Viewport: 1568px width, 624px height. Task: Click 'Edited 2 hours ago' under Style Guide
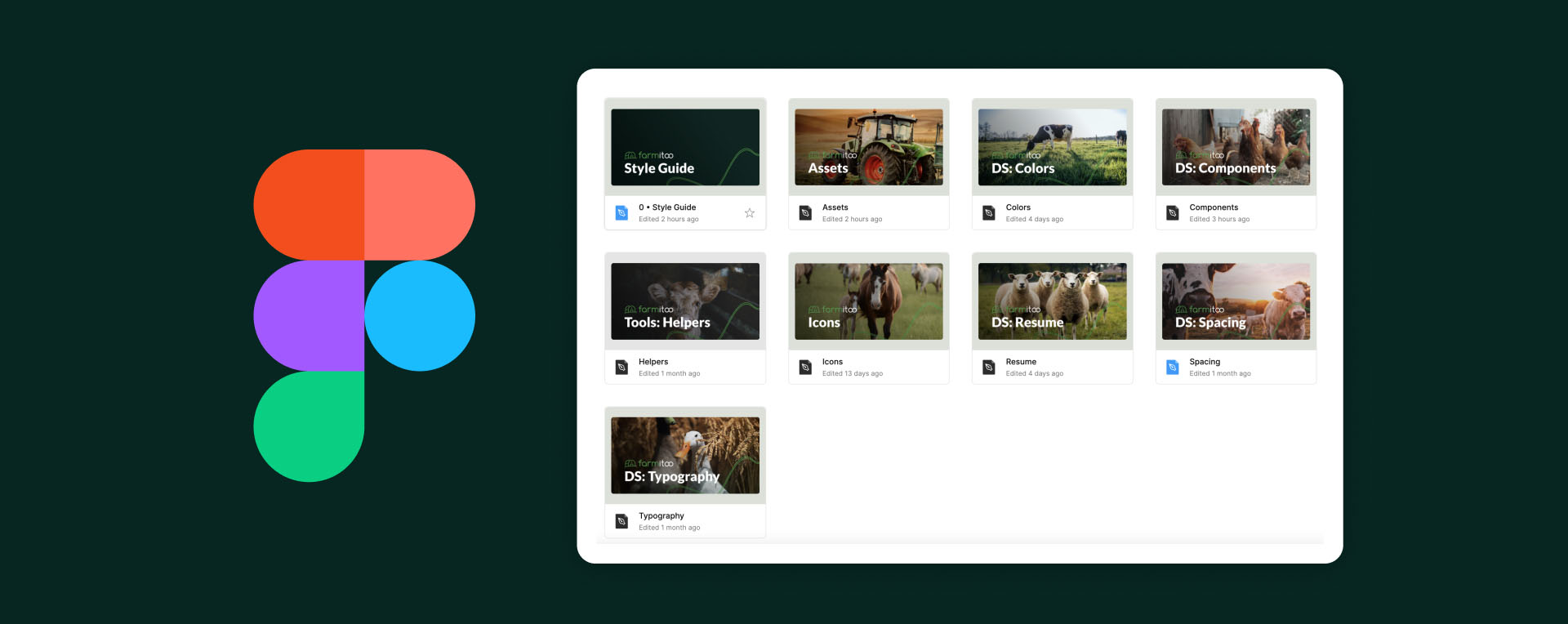(668, 220)
